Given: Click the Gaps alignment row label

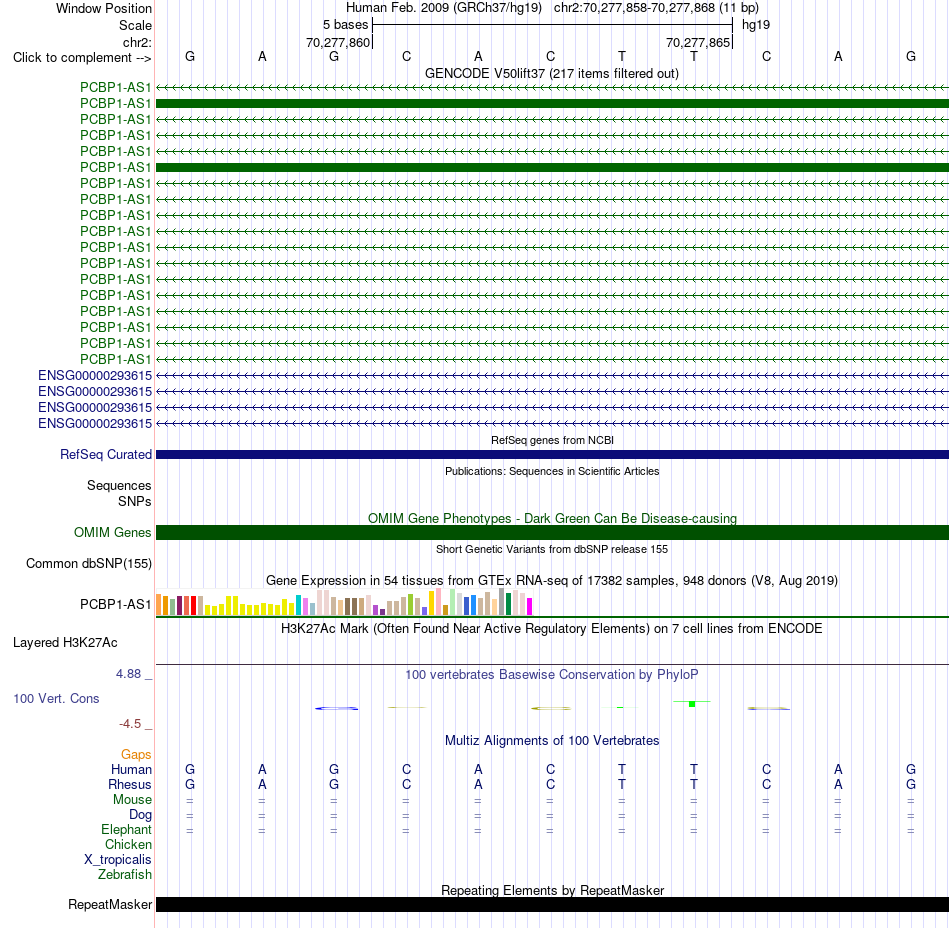Looking at the screenshot, I should click(x=136, y=754).
